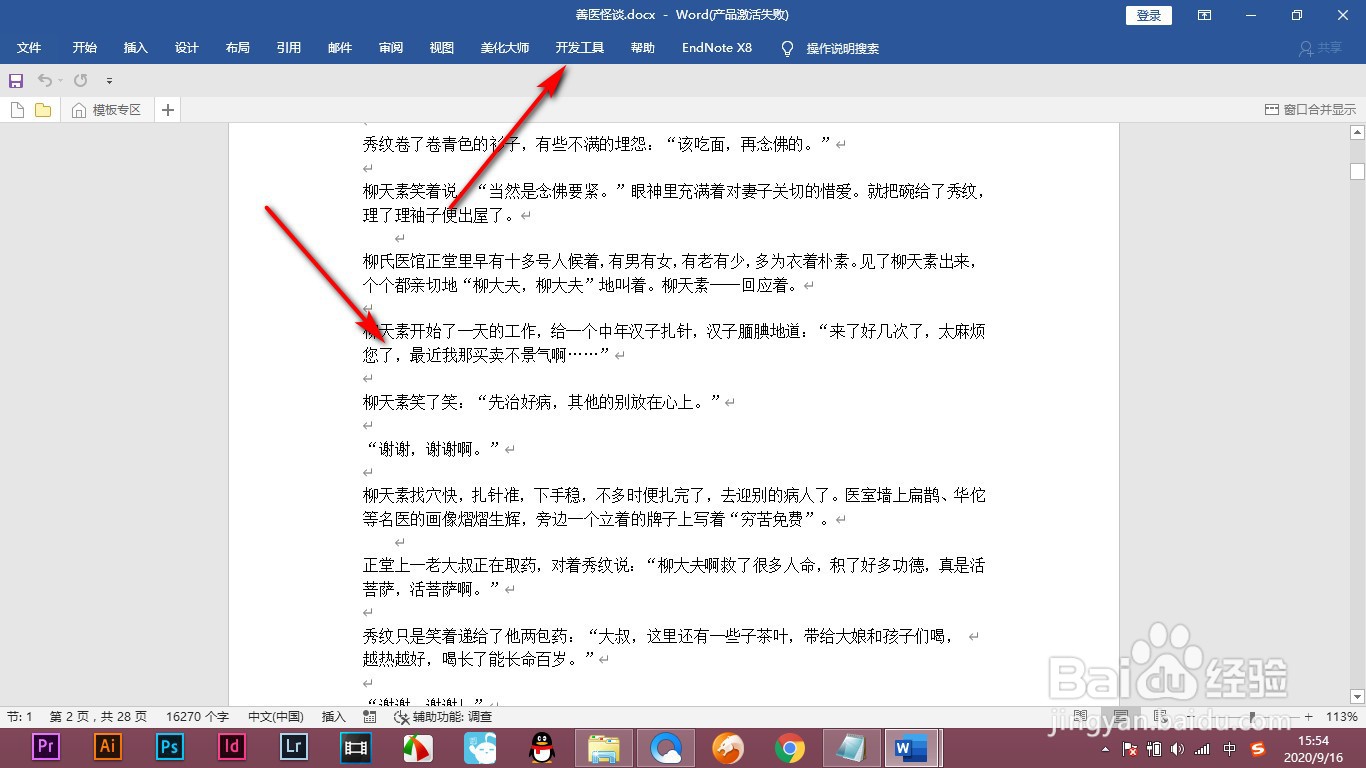Expand the Undo dropdown arrow
Screen dimensions: 1366x768
60,80
